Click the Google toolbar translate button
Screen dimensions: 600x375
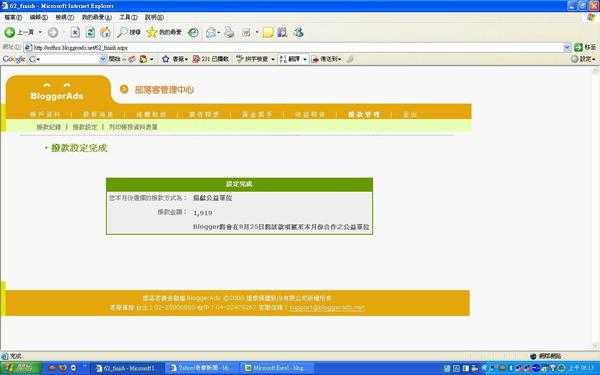click(290, 59)
